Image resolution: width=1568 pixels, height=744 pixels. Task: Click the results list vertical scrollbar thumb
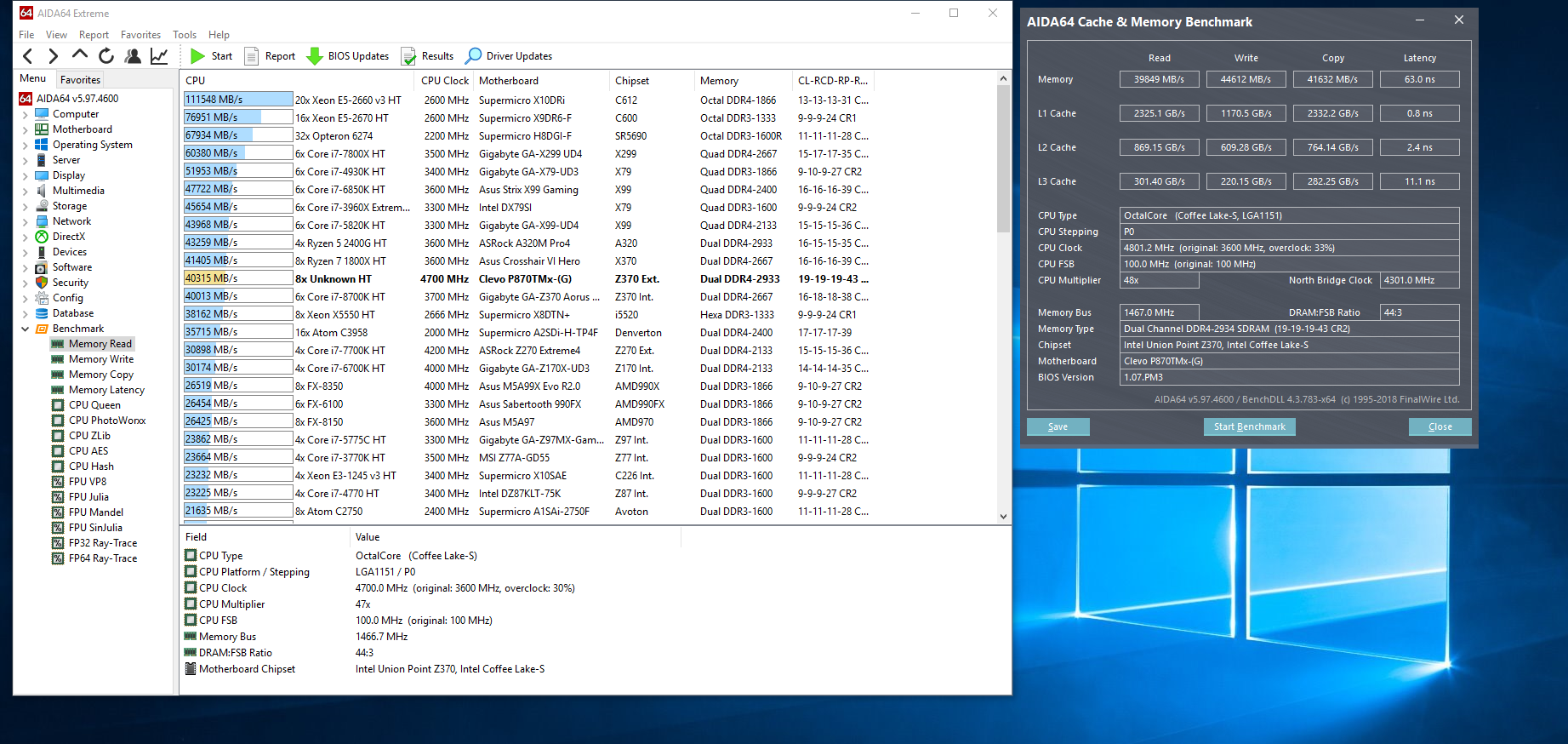click(1003, 159)
